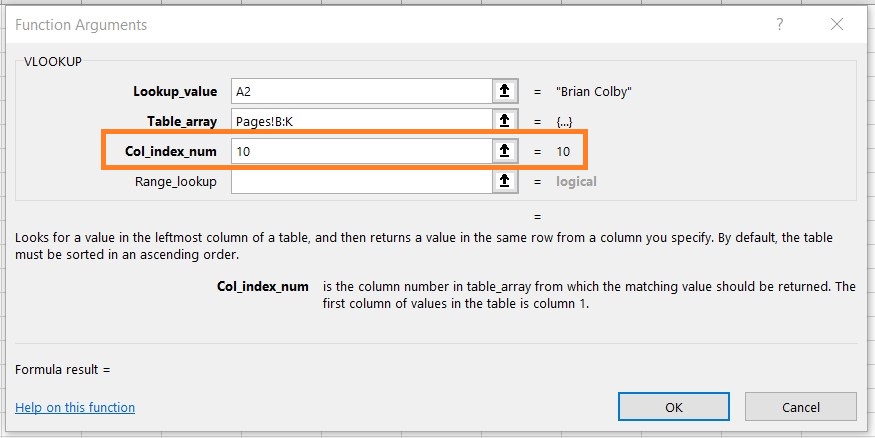Click into the empty Range_lookup field
875x438 pixels.
click(x=360, y=181)
